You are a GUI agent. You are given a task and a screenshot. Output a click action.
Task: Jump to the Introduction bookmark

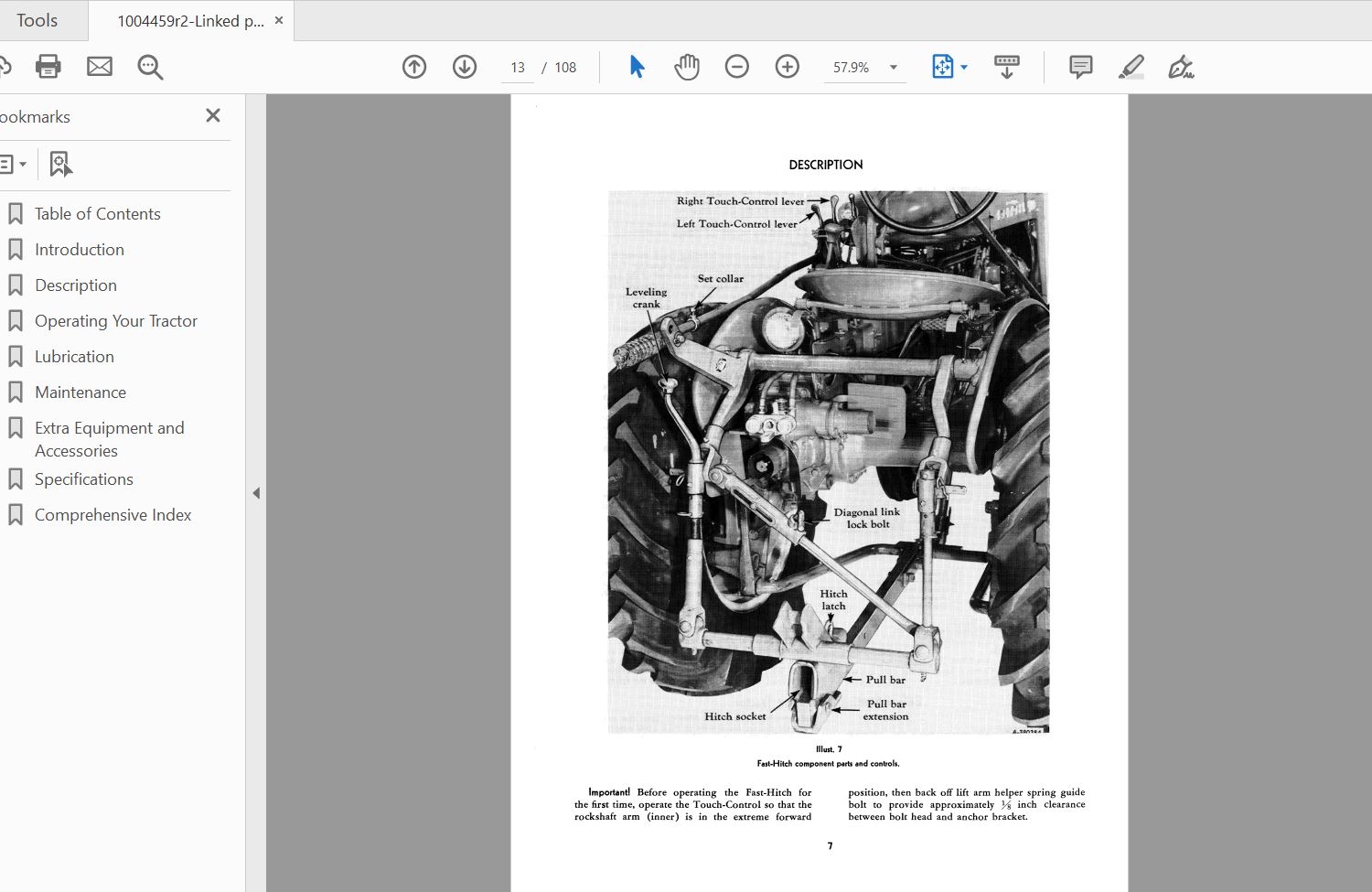coord(80,250)
